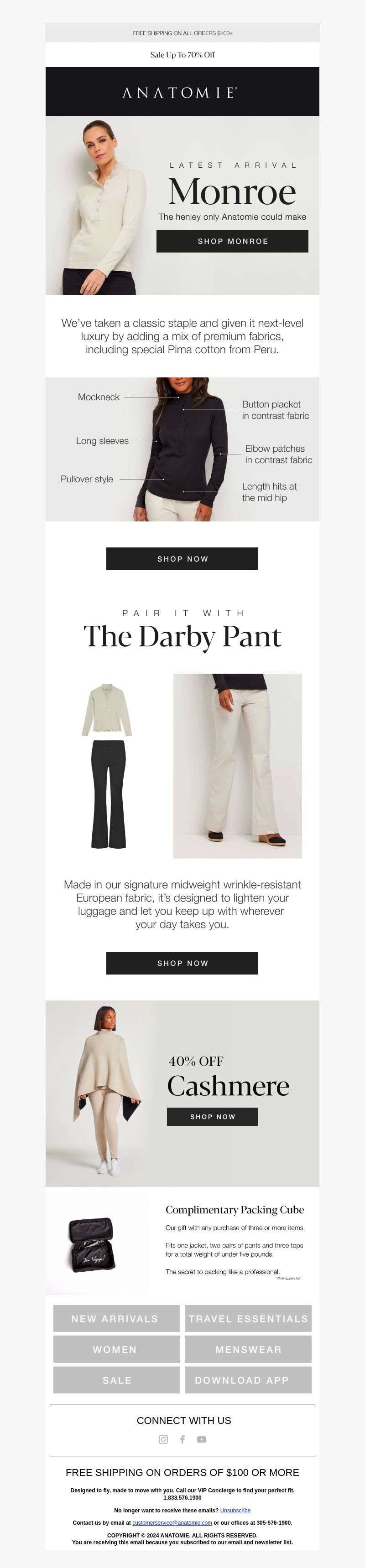Select the MENSWEAR category tile

point(248,1350)
